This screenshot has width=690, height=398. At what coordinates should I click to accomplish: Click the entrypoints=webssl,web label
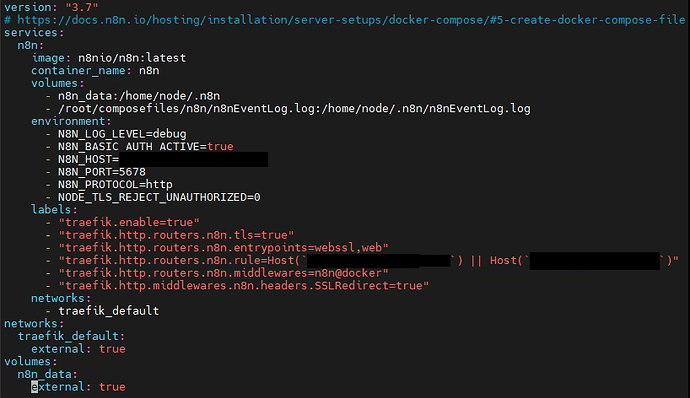(224, 248)
